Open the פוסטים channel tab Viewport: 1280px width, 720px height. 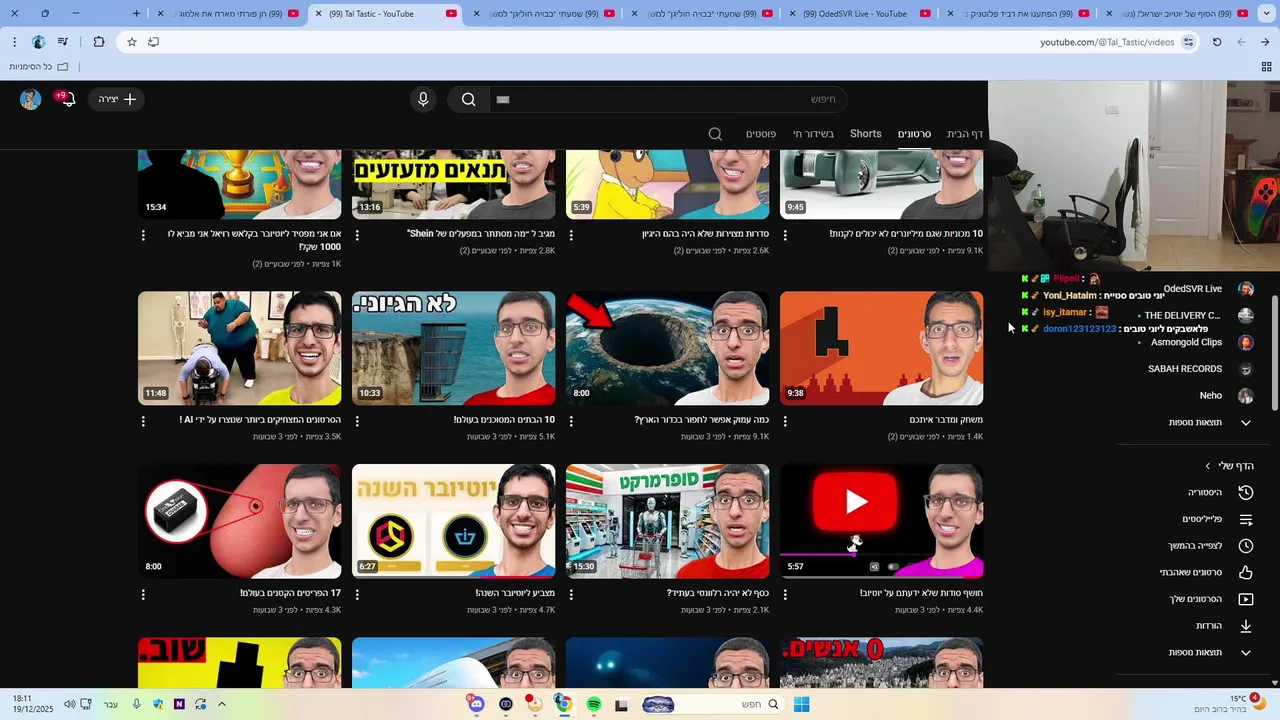[761, 134]
